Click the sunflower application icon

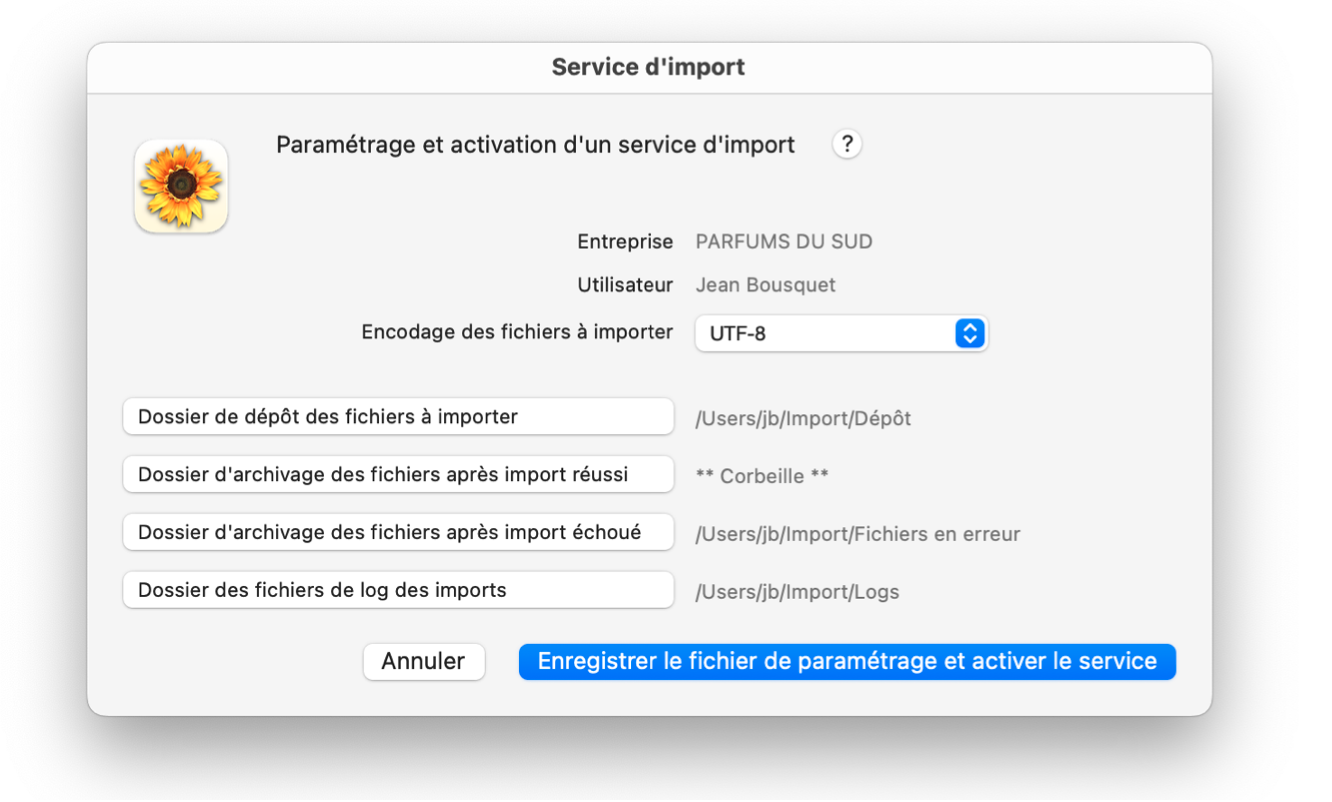tap(181, 186)
